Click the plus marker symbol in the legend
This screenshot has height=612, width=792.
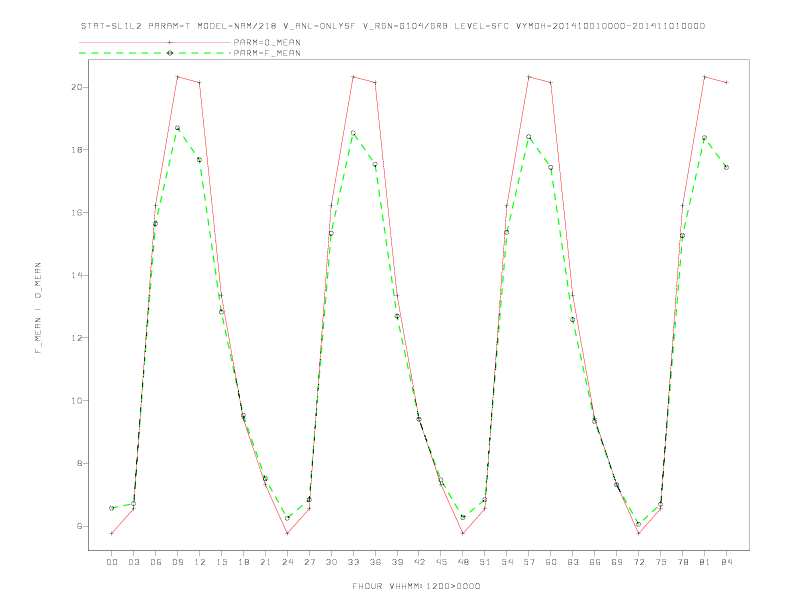170,42
